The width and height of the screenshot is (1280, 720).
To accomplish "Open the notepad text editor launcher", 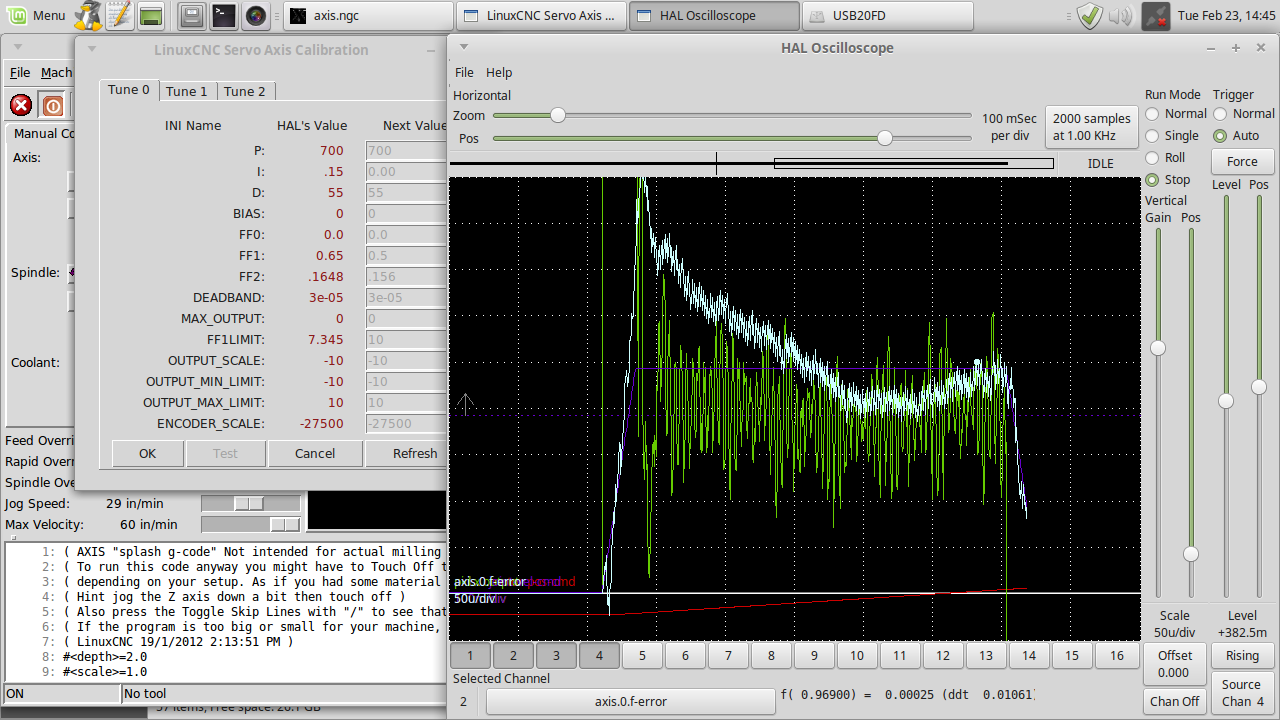I will (120, 15).
